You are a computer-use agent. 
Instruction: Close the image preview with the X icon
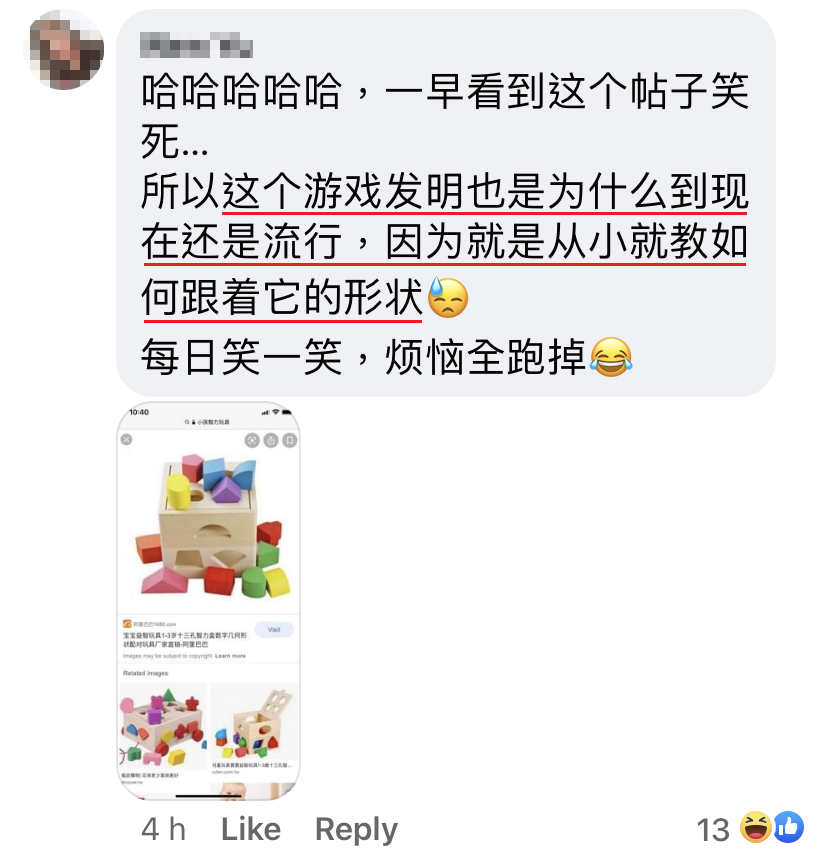click(126, 439)
